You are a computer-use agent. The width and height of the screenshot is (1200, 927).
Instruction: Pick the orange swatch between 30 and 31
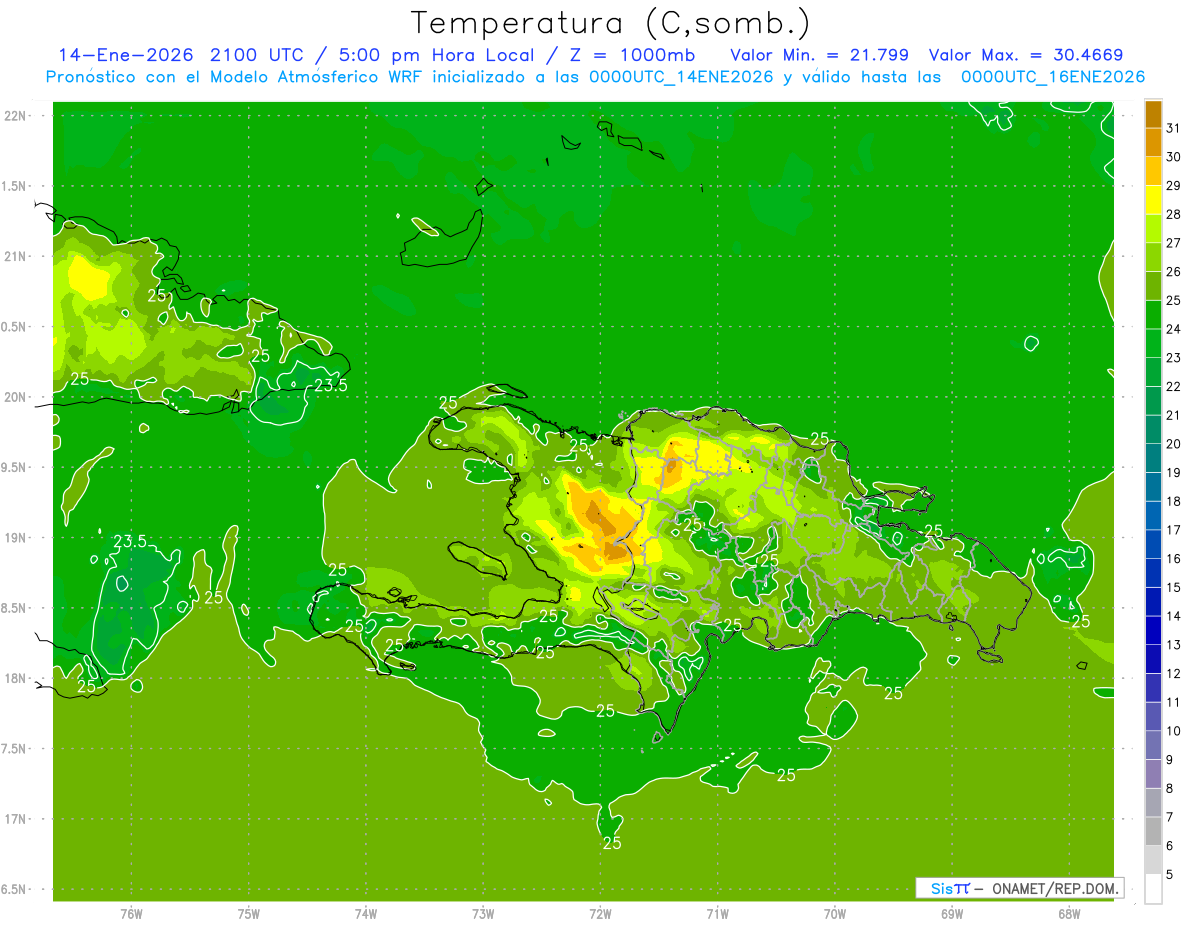coord(1153,143)
